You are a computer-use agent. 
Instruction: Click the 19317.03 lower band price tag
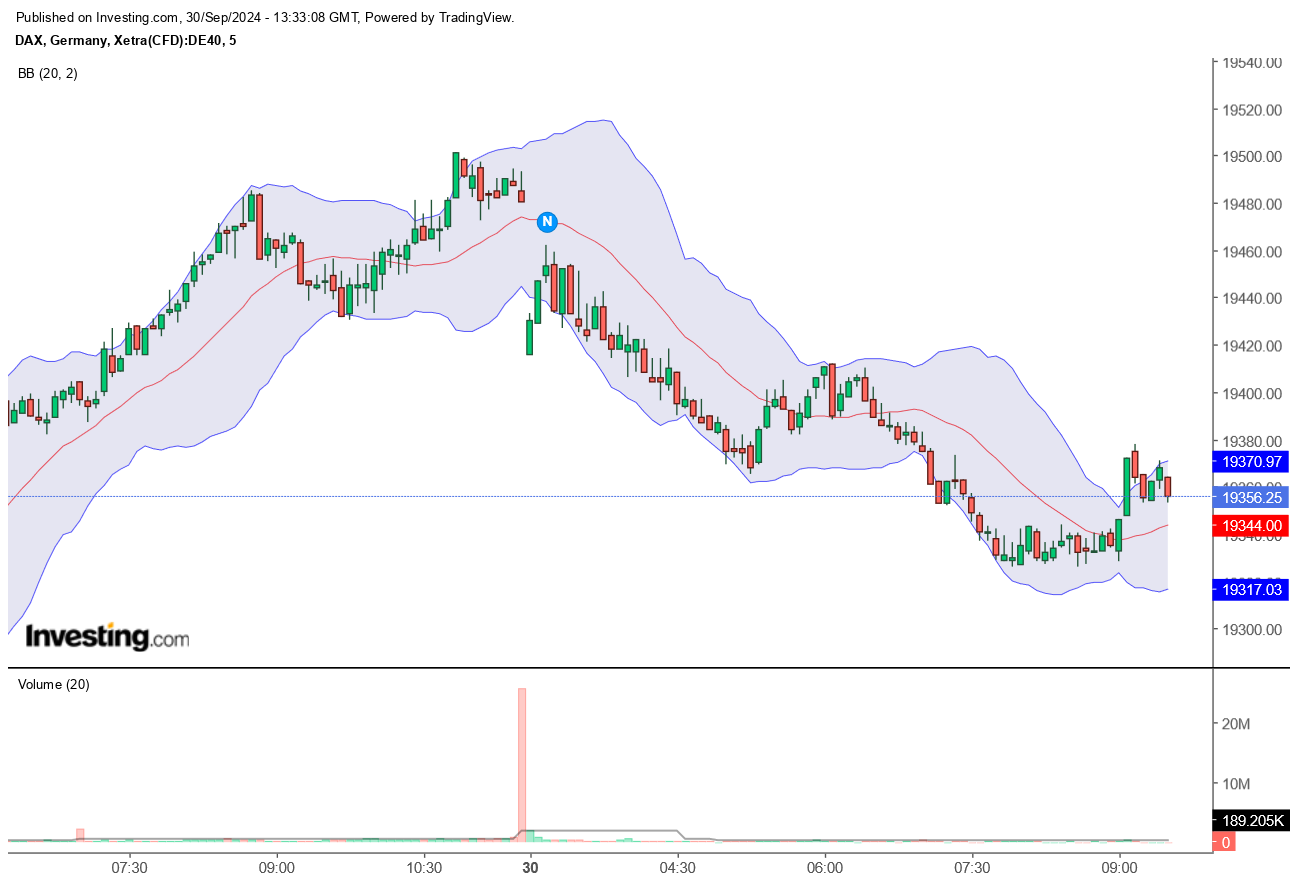(x=1250, y=590)
